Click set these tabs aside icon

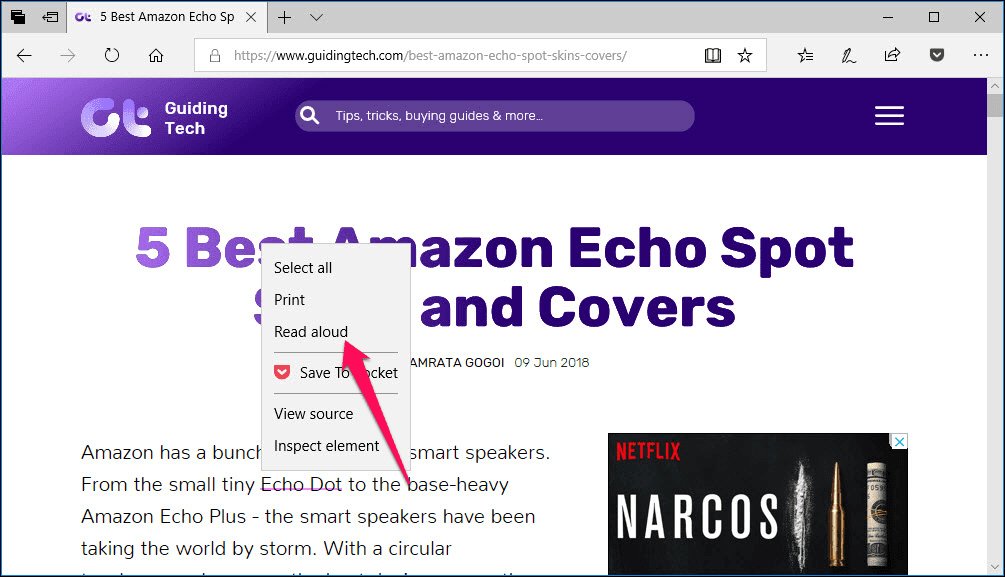click(50, 17)
